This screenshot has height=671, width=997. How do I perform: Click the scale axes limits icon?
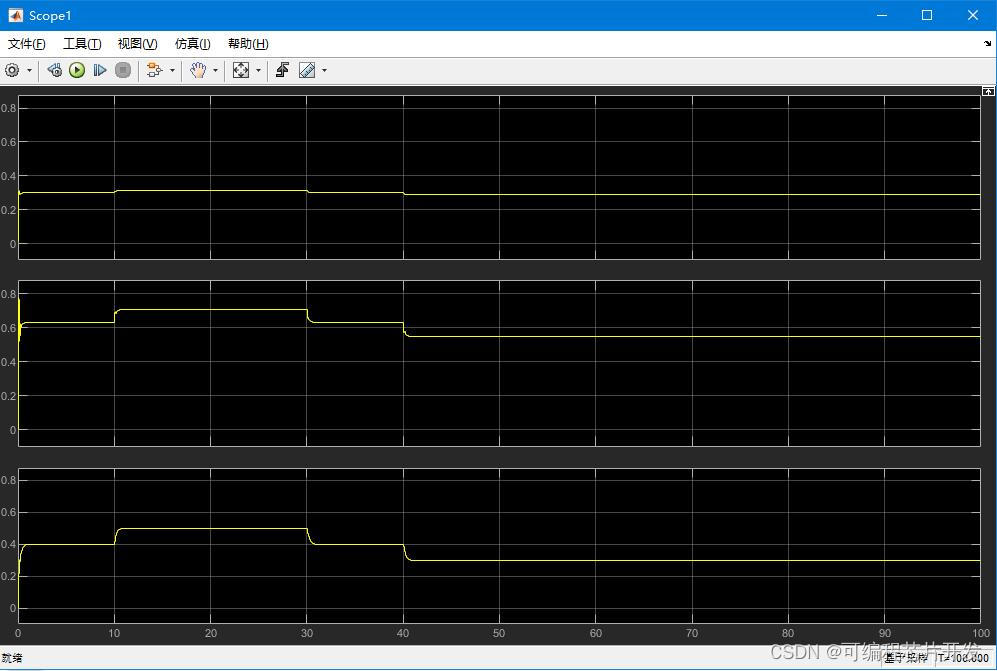click(x=241, y=71)
